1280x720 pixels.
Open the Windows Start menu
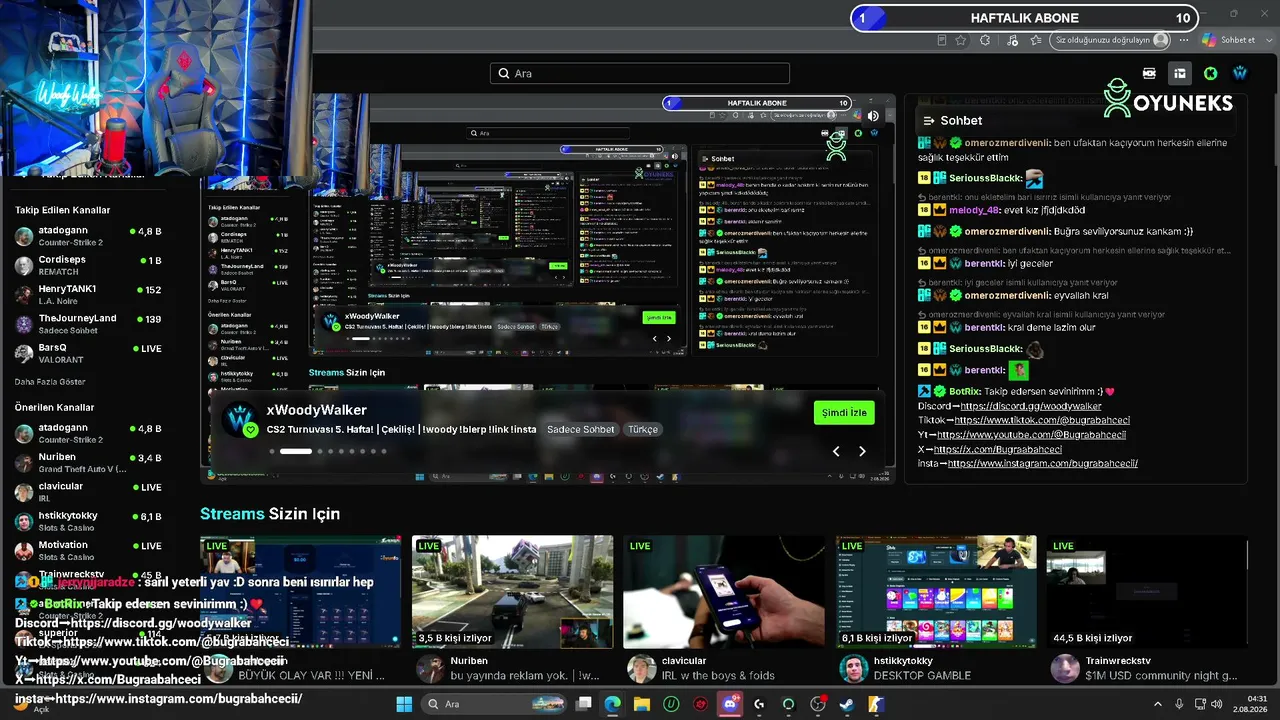(x=404, y=704)
